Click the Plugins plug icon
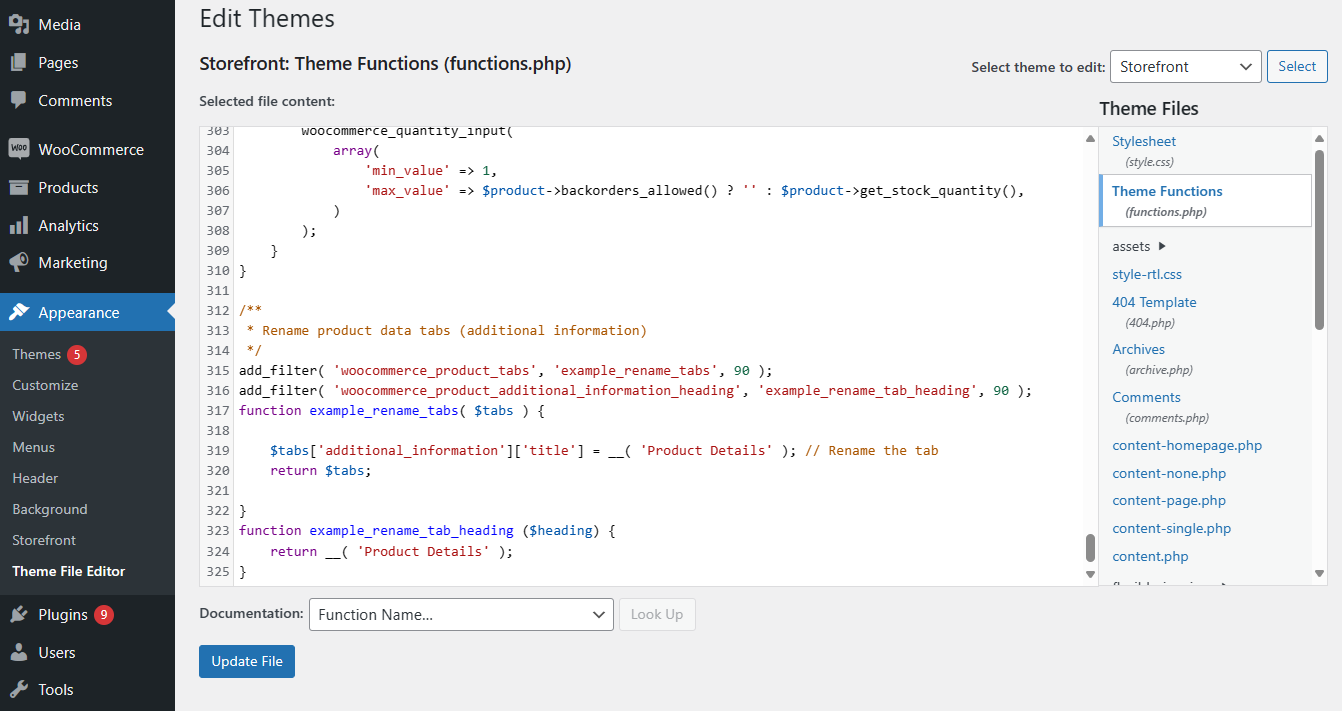The height and width of the screenshot is (711, 1342). tap(19, 614)
